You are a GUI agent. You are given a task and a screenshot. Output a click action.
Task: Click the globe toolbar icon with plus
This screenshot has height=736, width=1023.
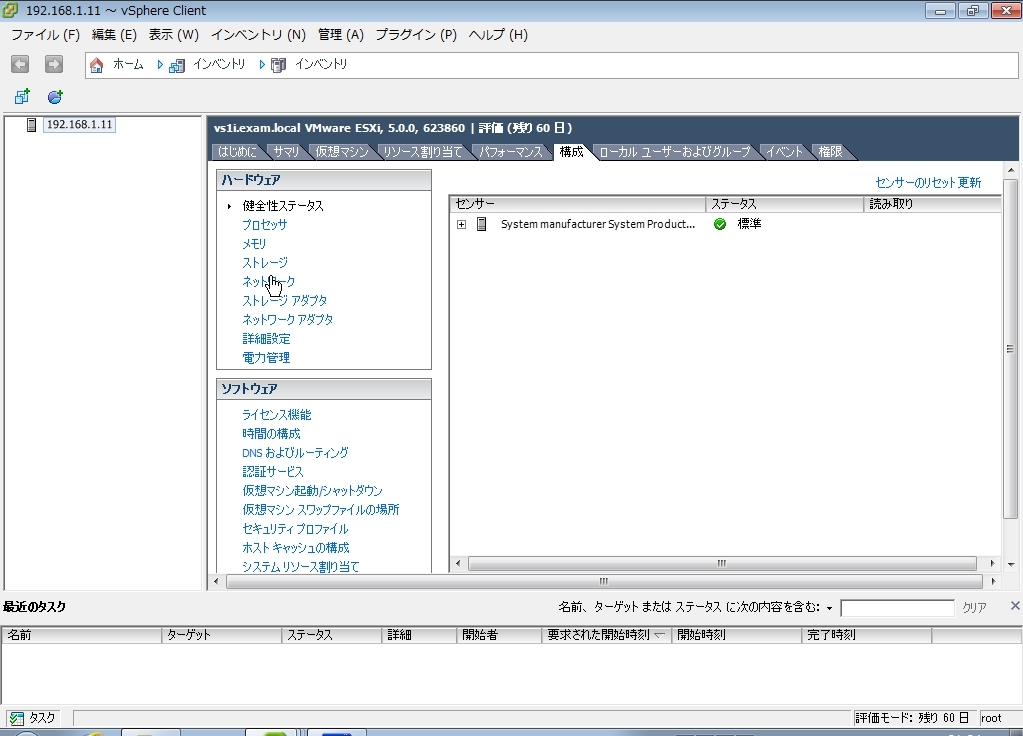click(x=55, y=97)
